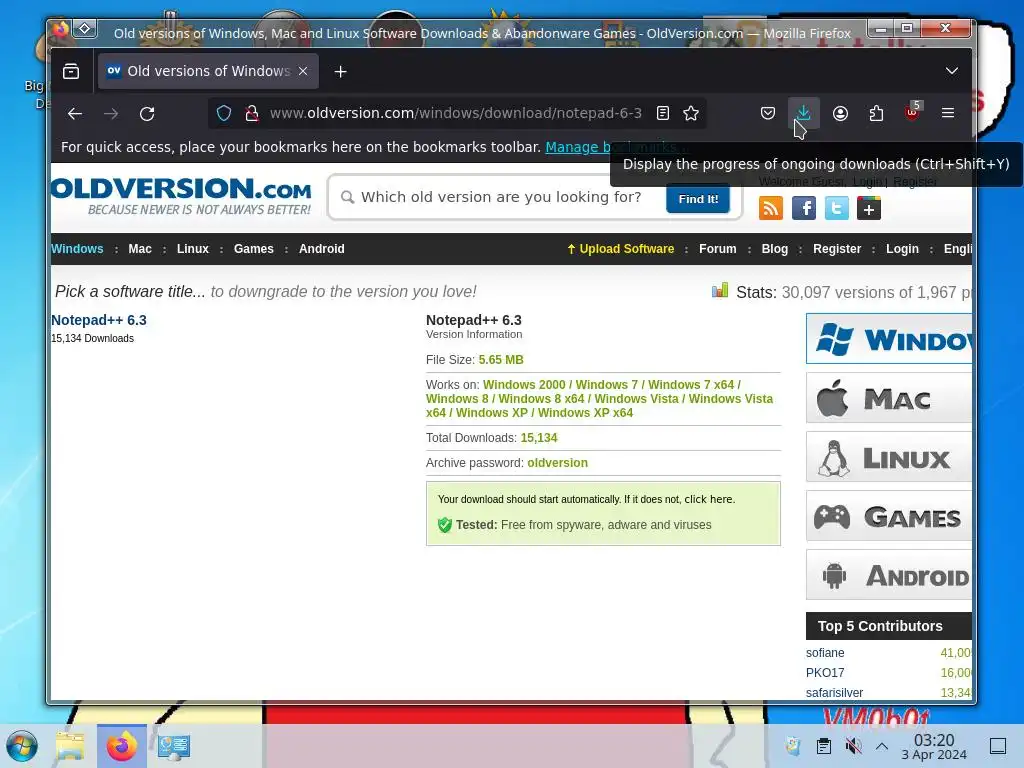This screenshot has width=1024, height=768.
Task: Click the Notepad++ 6.3 title link
Action: [x=99, y=320]
